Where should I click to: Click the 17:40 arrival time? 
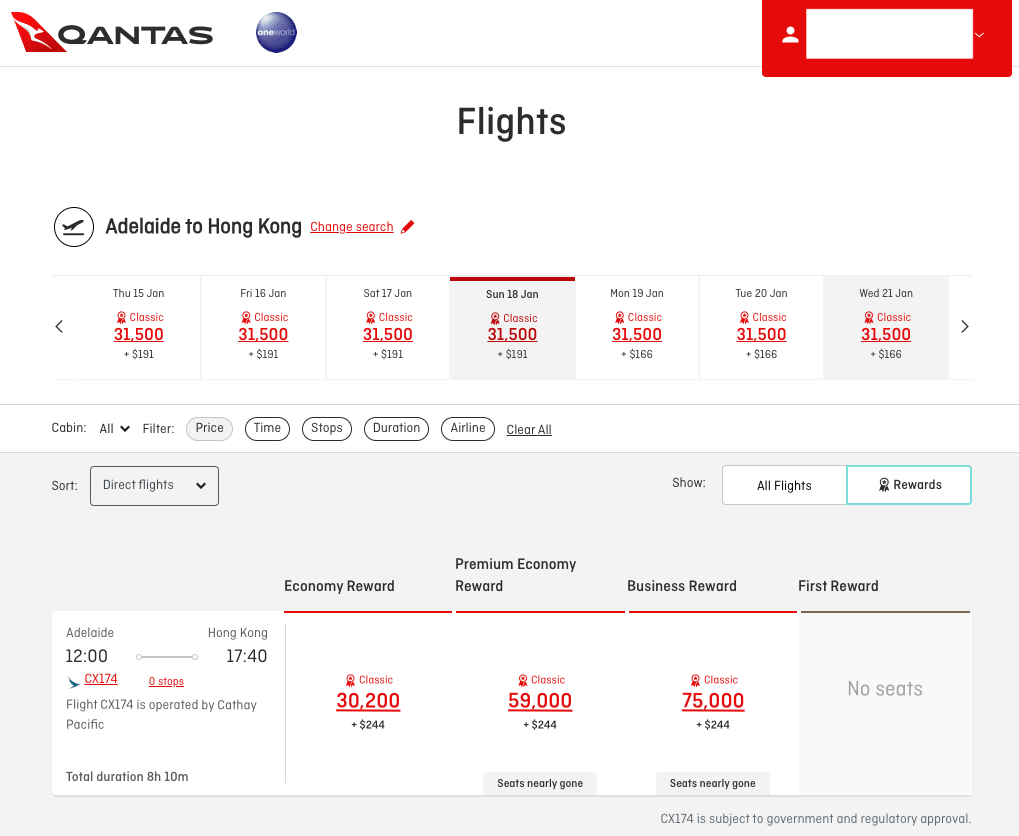[246, 656]
